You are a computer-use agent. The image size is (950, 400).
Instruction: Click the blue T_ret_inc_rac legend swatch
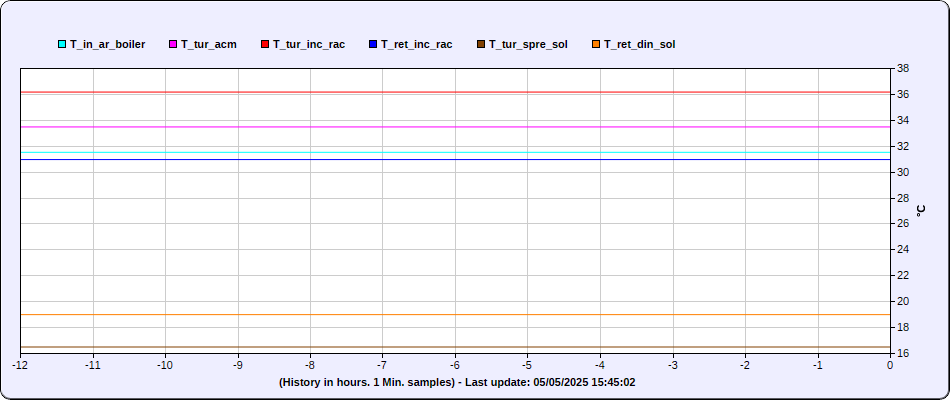pos(373,45)
